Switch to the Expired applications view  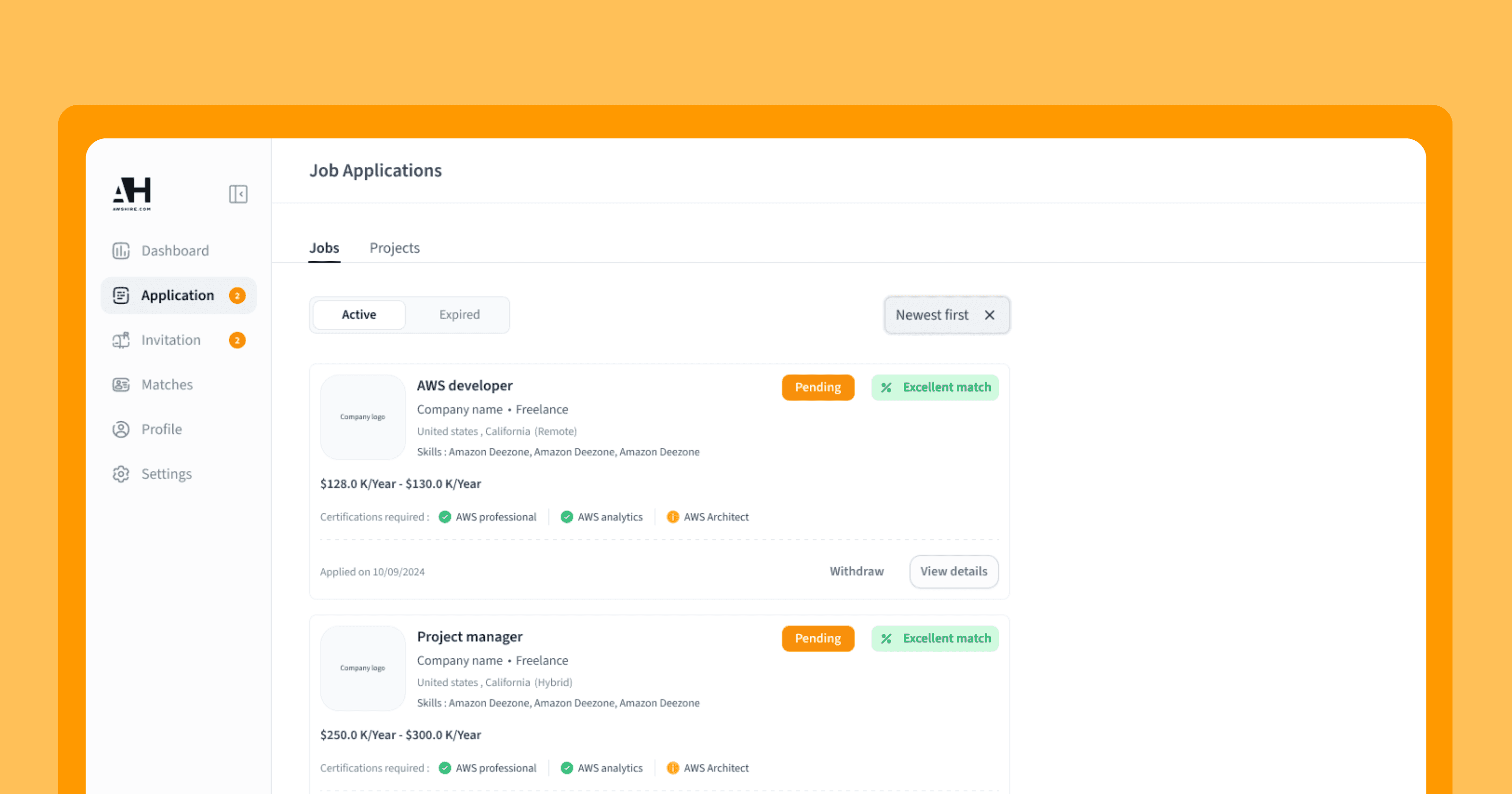point(458,315)
